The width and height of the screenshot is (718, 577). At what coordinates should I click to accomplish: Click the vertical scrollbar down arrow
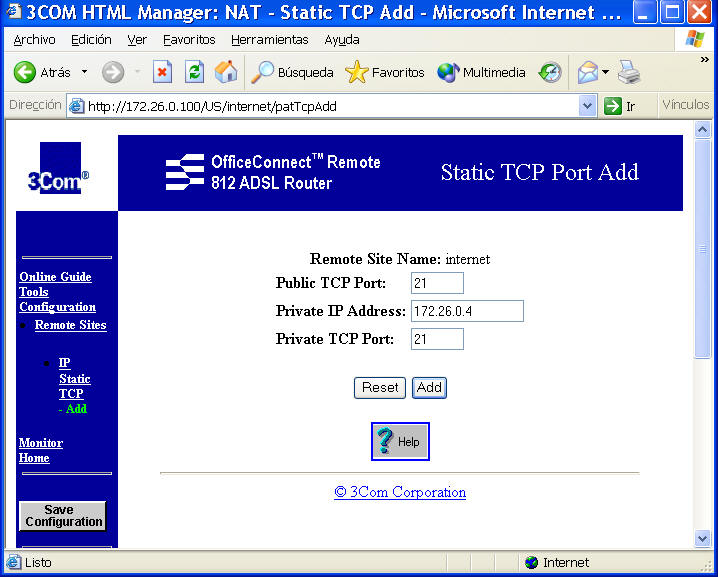point(702,538)
